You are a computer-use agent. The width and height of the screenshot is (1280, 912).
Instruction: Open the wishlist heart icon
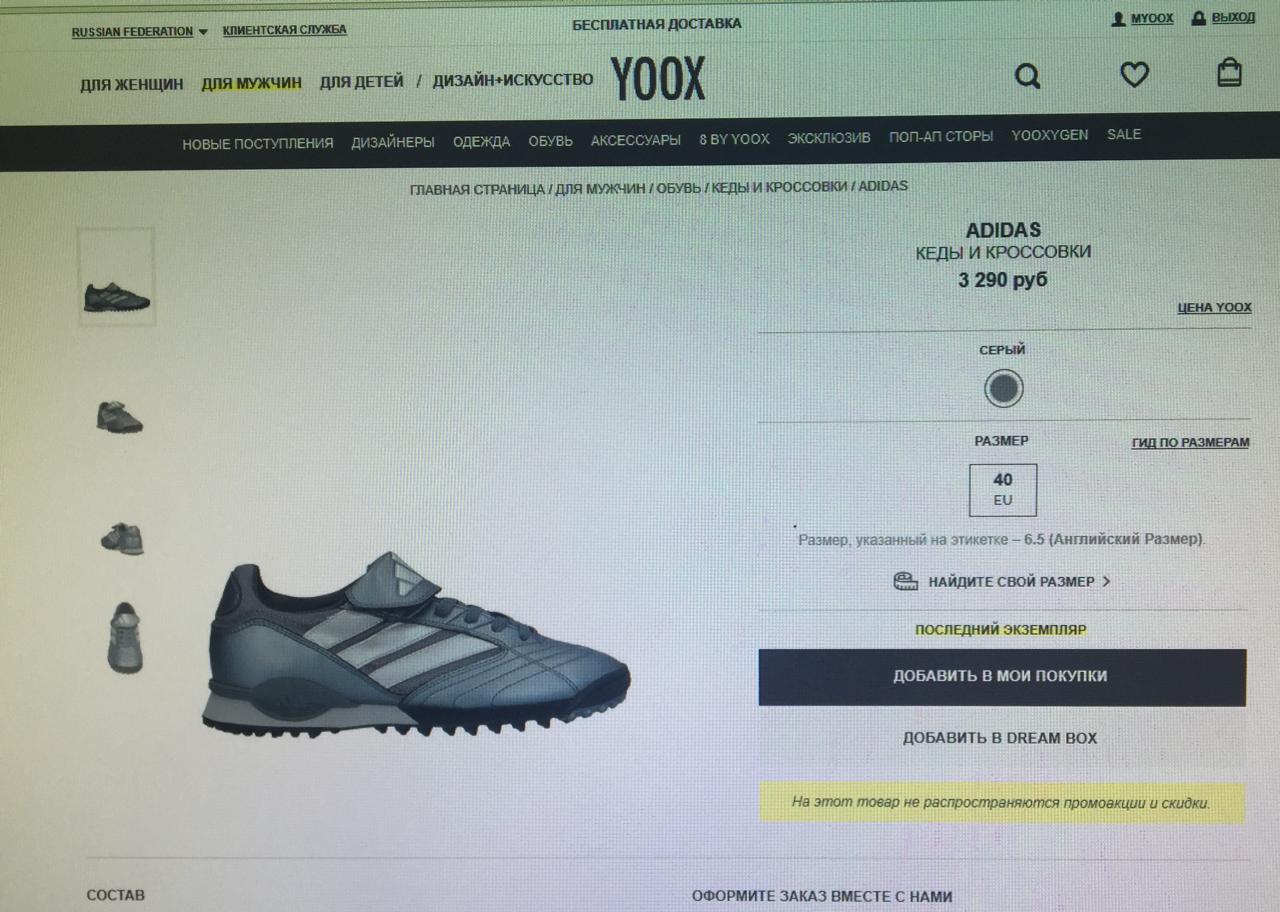(x=1134, y=75)
